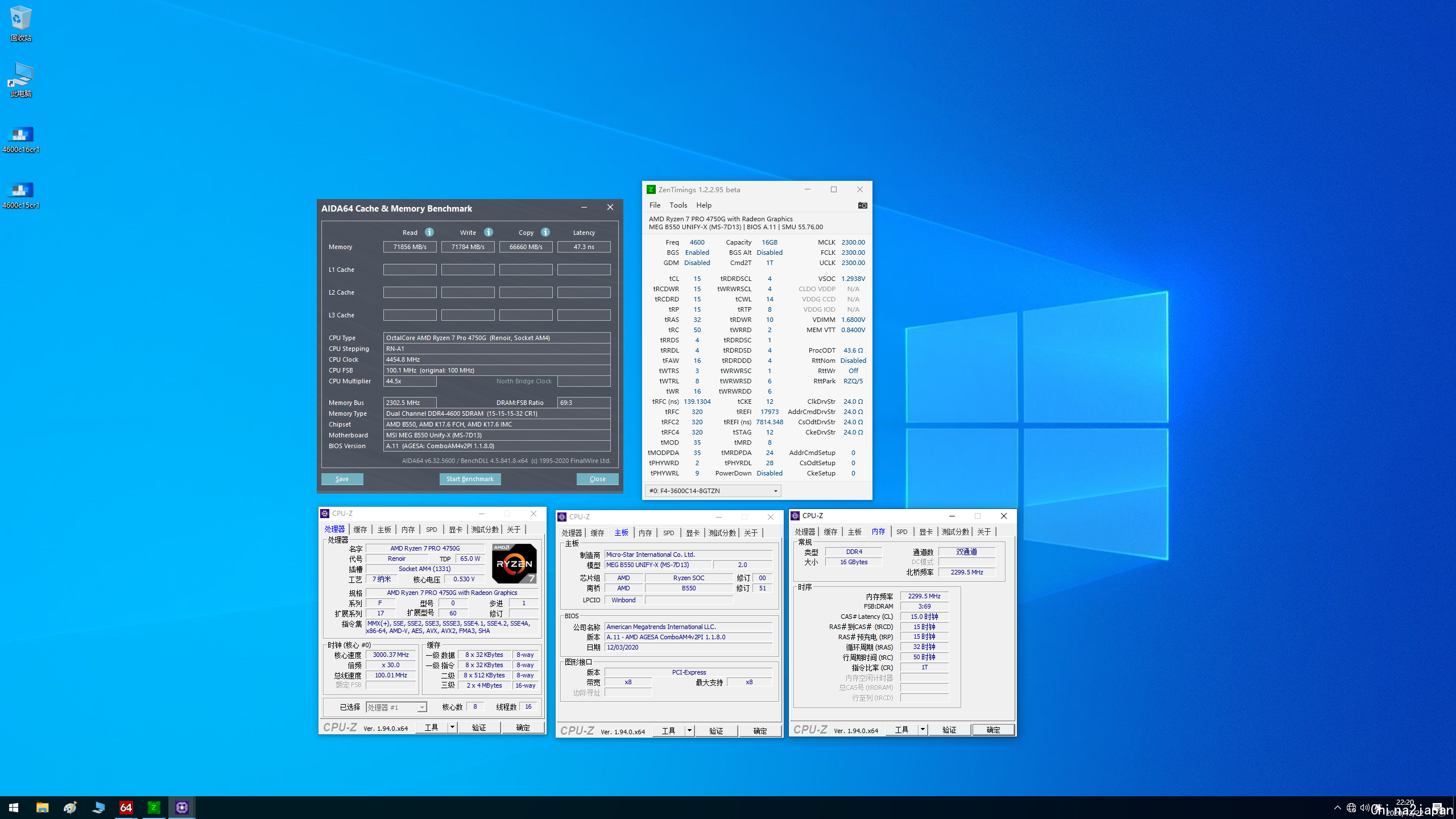Switch to SPD tab in processor CPU-Z
The height and width of the screenshot is (819, 1456).
click(432, 530)
